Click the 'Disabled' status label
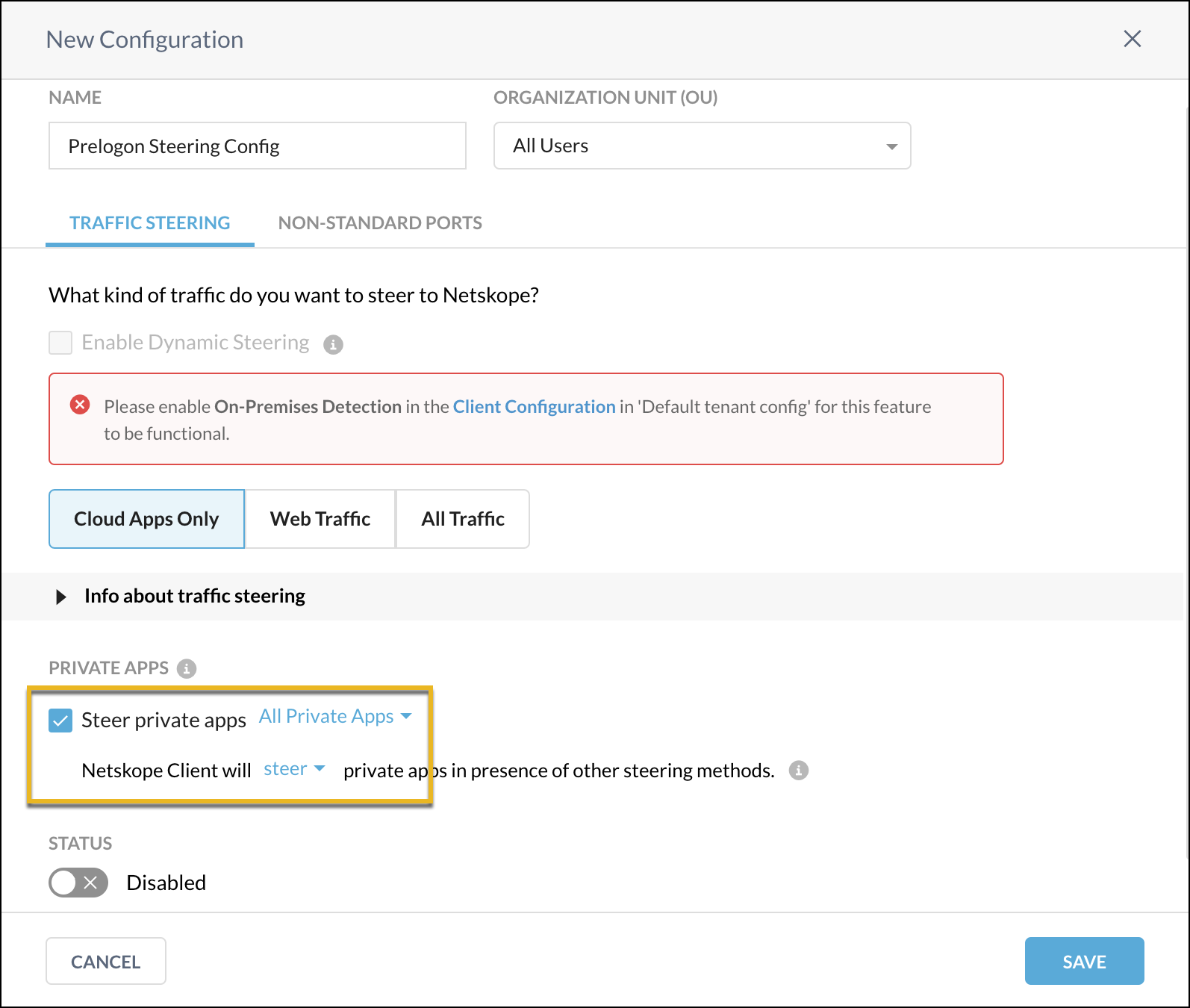 (x=166, y=883)
